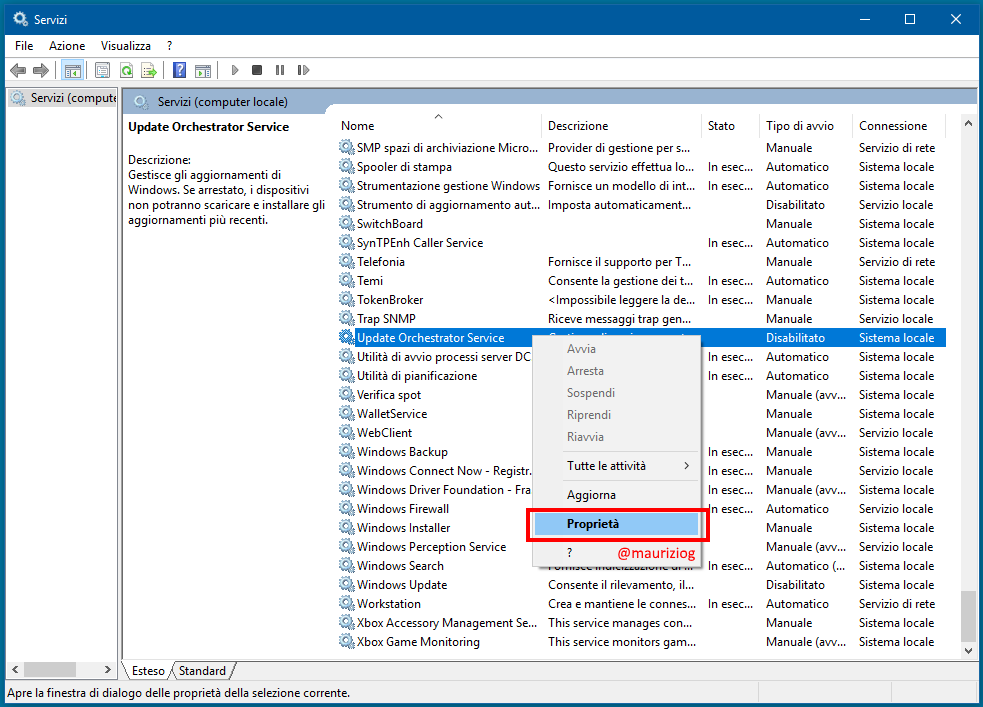Screen dimensions: 983x707
Task: Click the Stop service square icon
Action: point(256,70)
